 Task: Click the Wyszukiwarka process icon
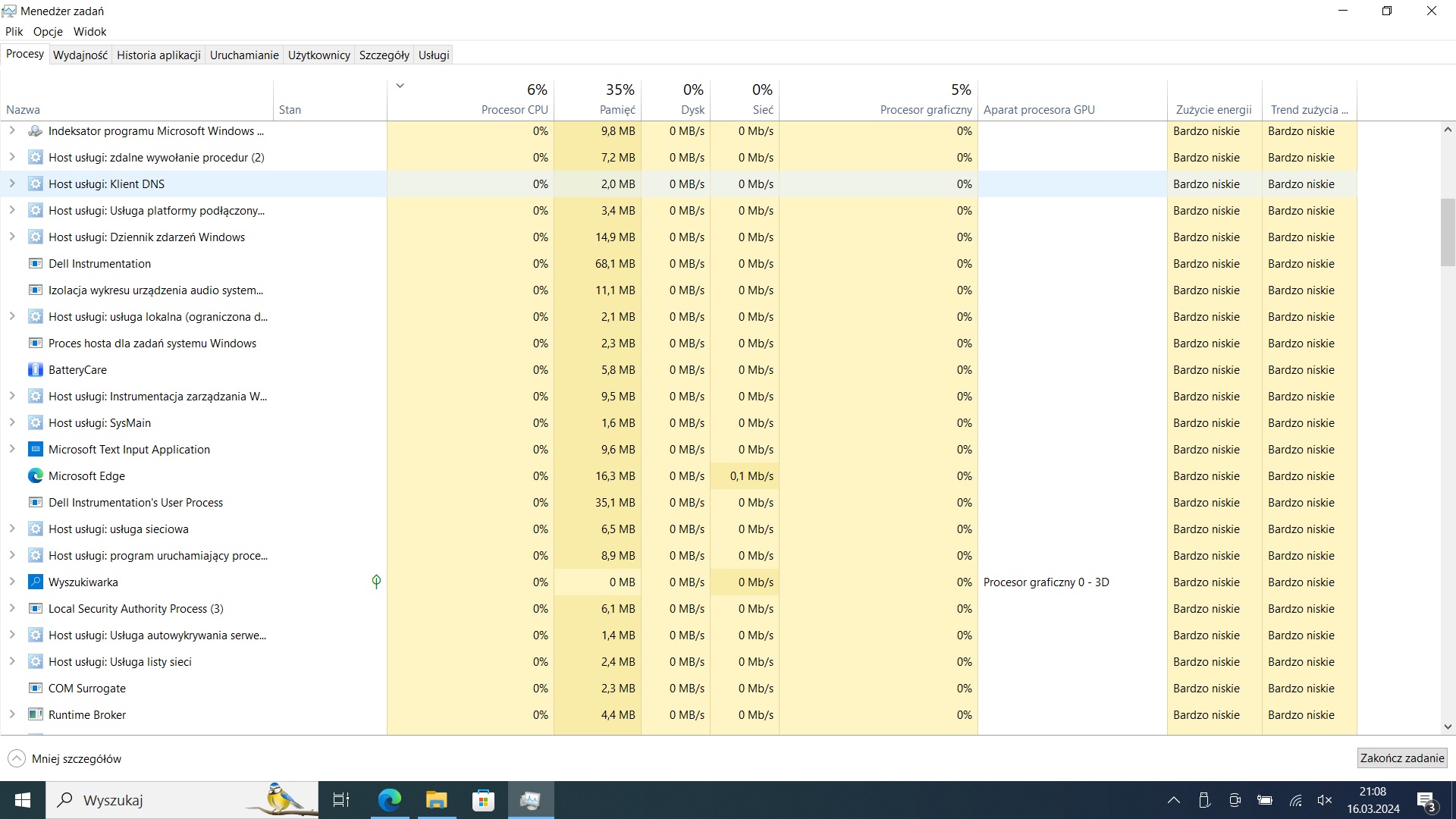[35, 582]
